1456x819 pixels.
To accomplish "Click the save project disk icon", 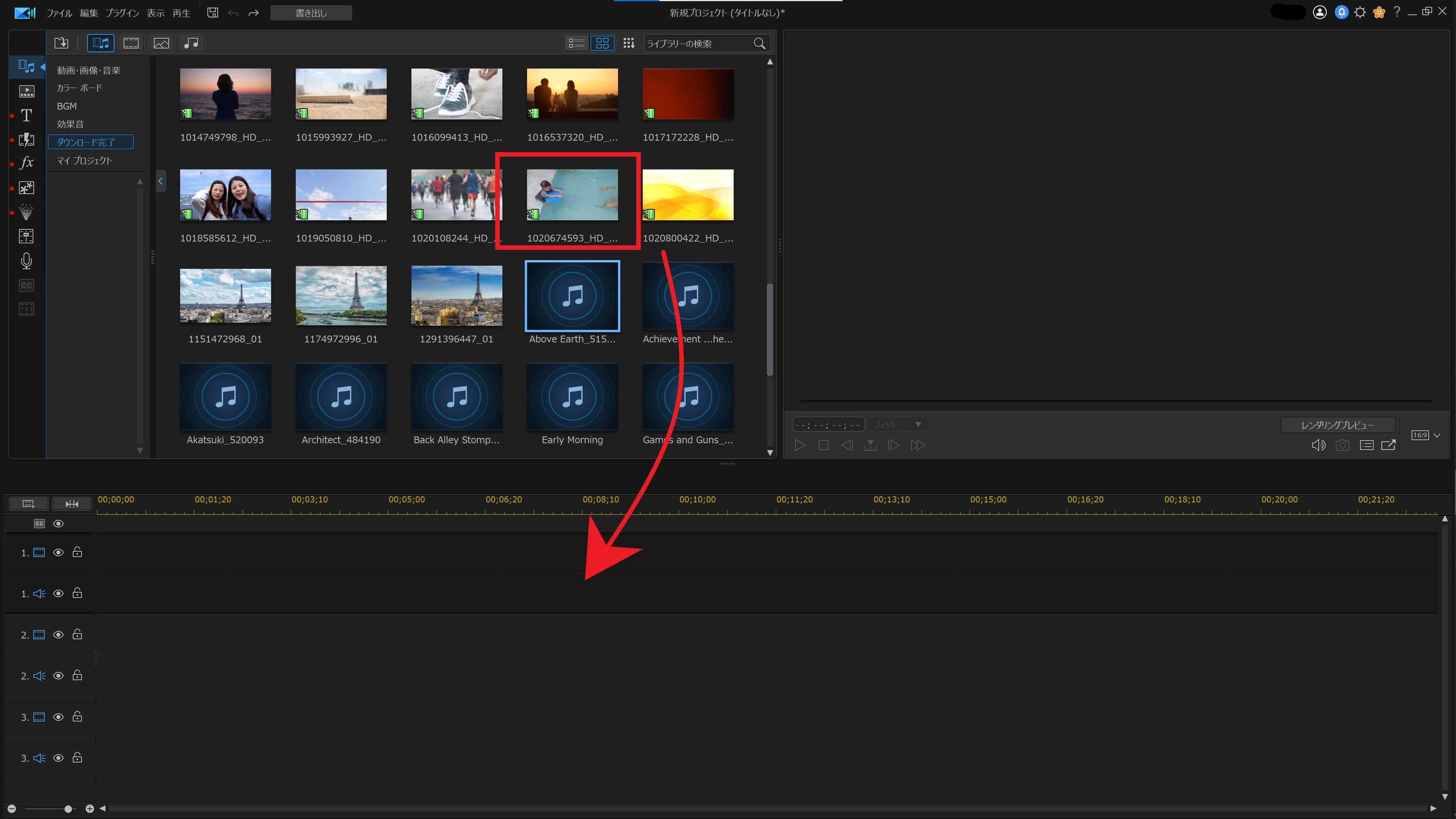I will tap(212, 13).
